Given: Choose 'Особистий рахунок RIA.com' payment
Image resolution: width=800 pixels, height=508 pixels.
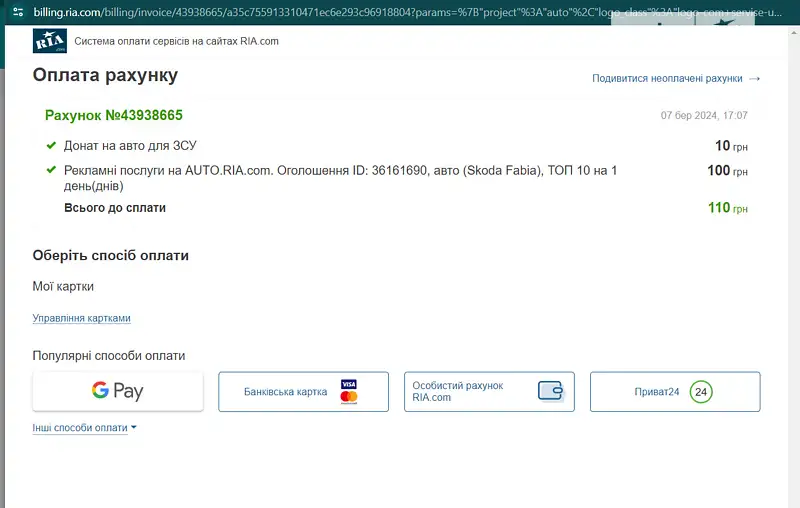Looking at the screenshot, I should click(x=489, y=392).
